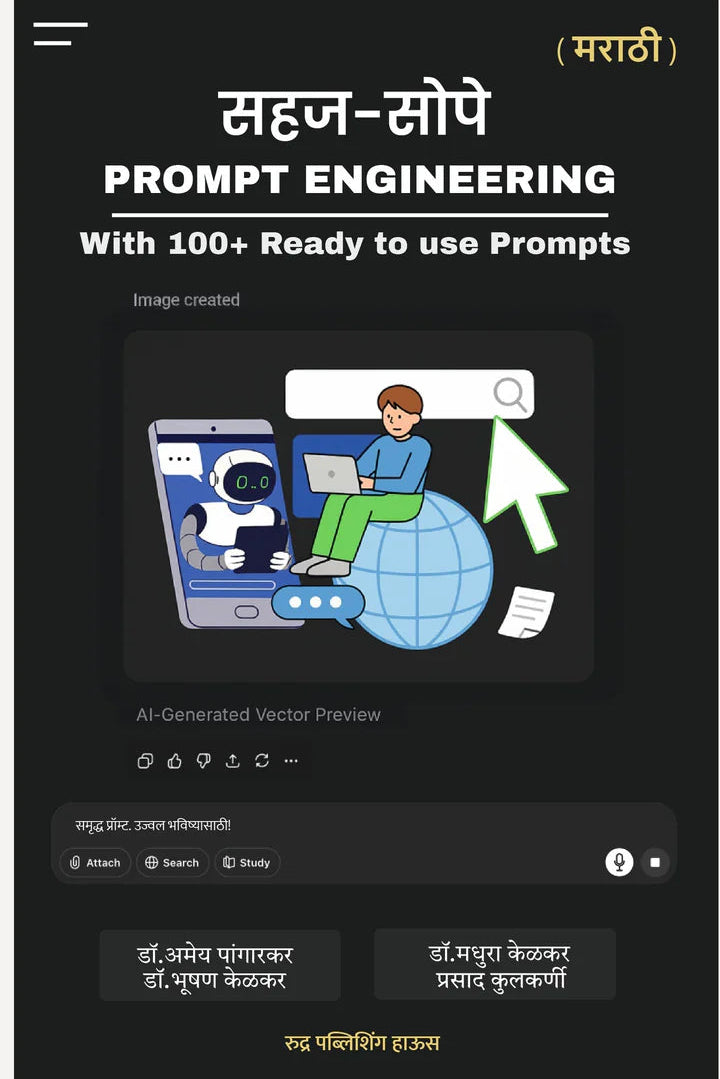720x1079 pixels.
Task: Like the response with thumbs up
Action: (x=174, y=760)
